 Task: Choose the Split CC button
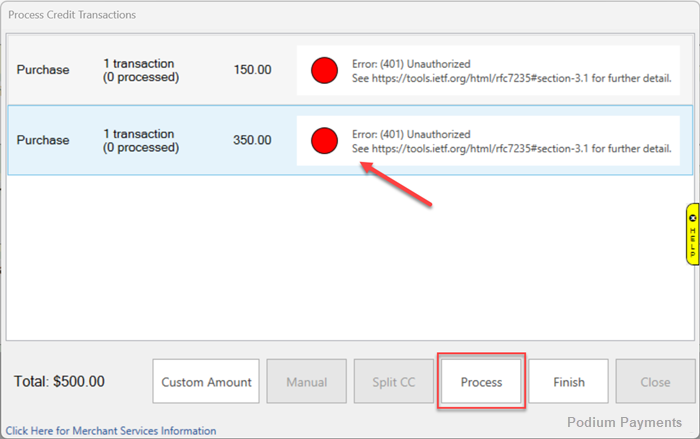pos(394,382)
